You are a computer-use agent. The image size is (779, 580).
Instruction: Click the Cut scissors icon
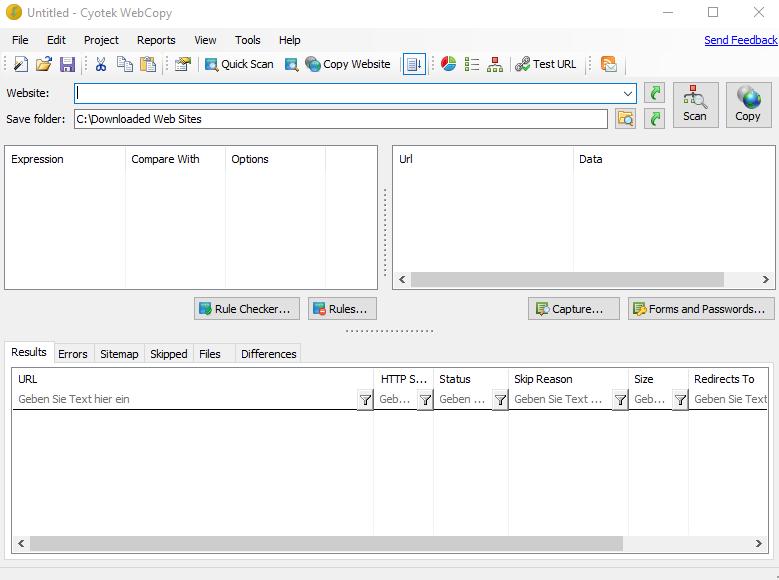click(101, 64)
